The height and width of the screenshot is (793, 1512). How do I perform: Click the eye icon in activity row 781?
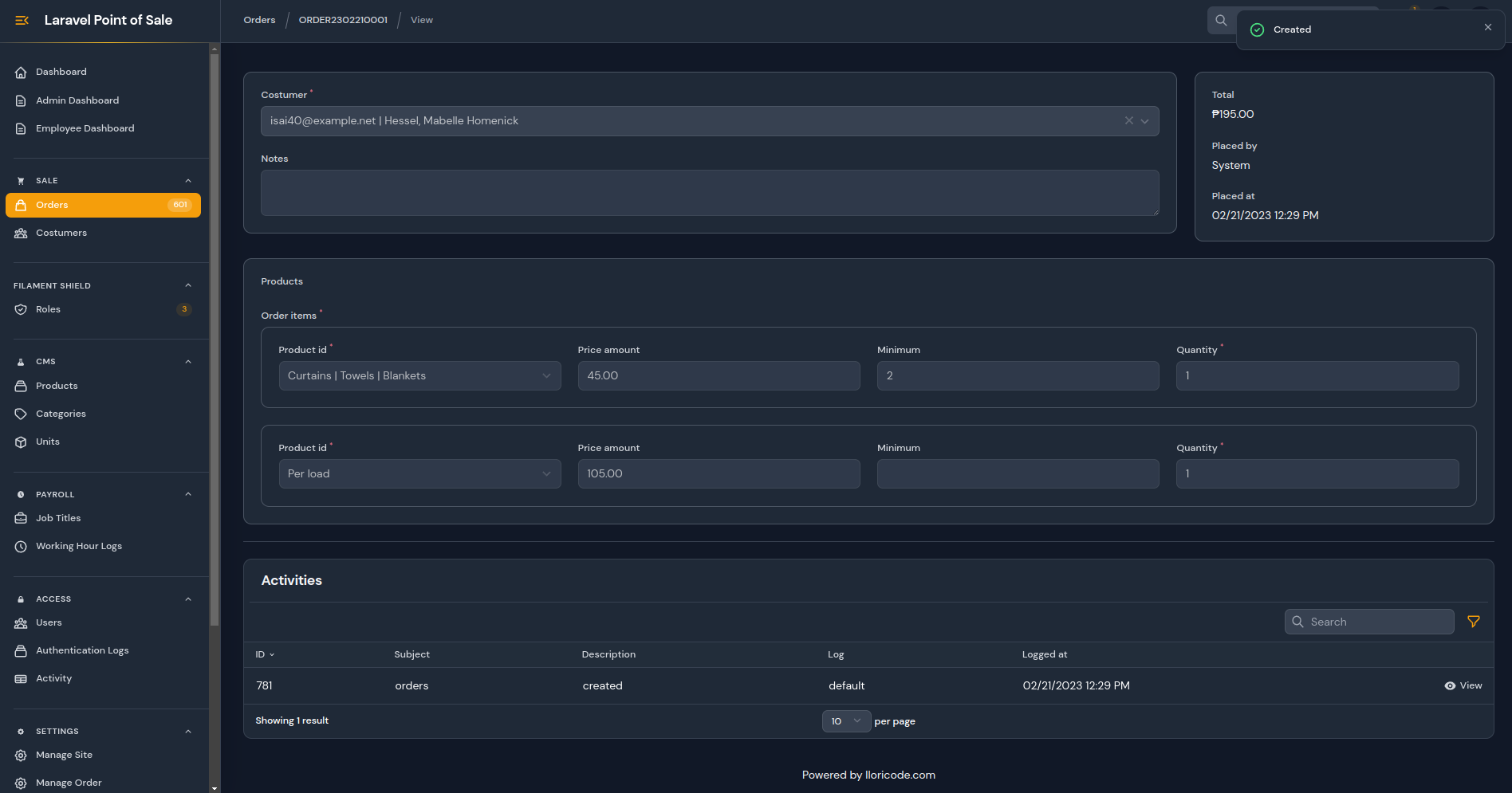(1450, 685)
